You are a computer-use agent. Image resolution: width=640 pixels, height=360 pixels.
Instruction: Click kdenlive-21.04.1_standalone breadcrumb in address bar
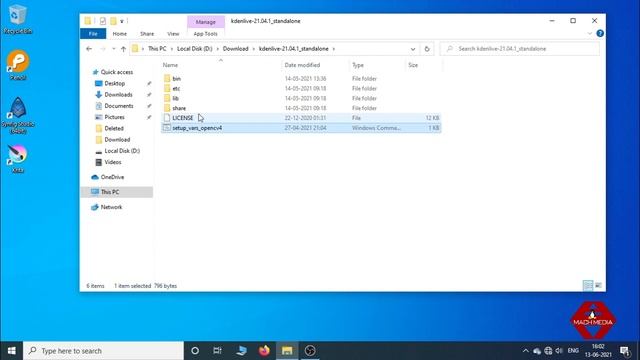coord(293,49)
